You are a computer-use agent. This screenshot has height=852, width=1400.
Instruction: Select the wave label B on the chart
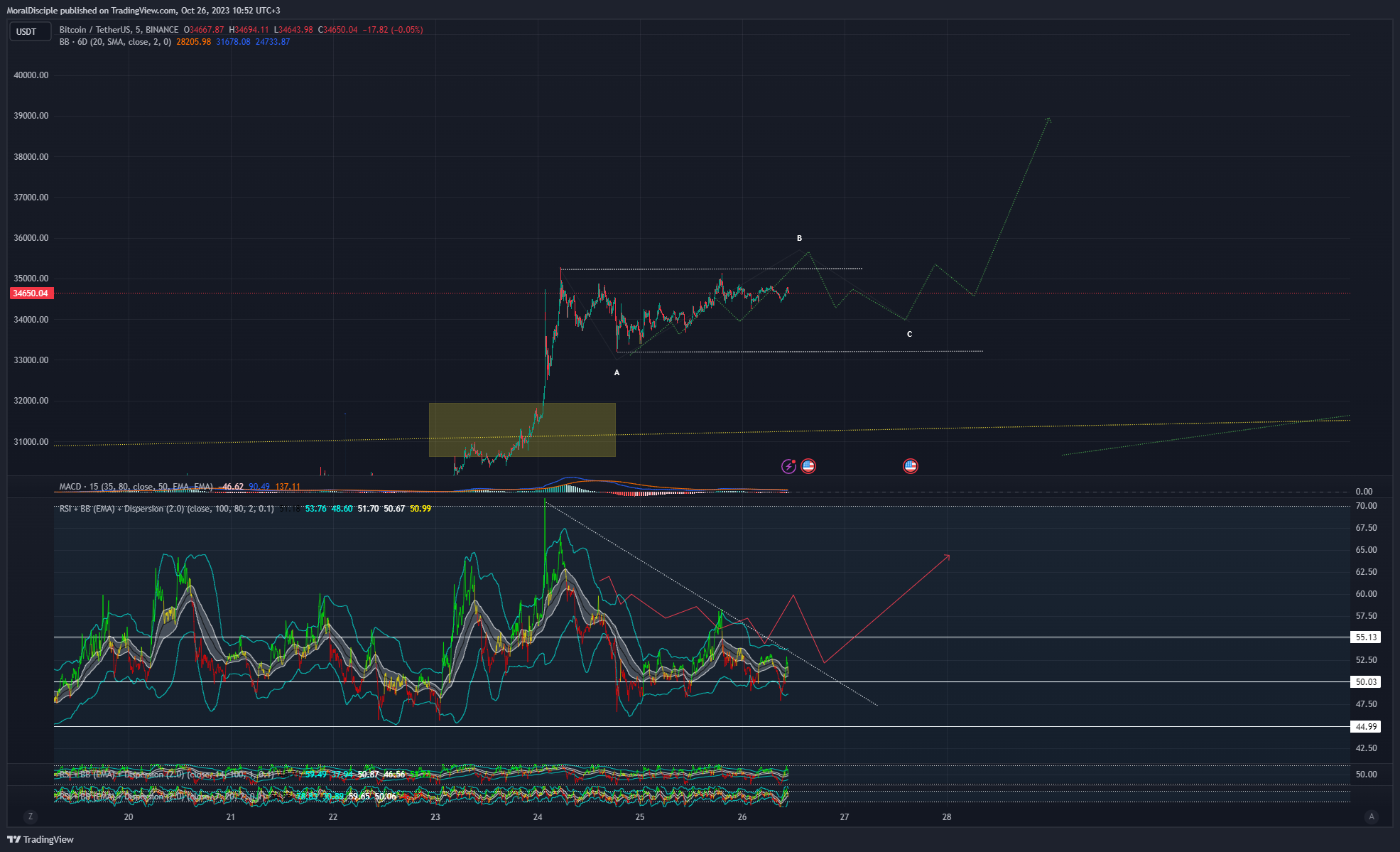[x=799, y=238]
